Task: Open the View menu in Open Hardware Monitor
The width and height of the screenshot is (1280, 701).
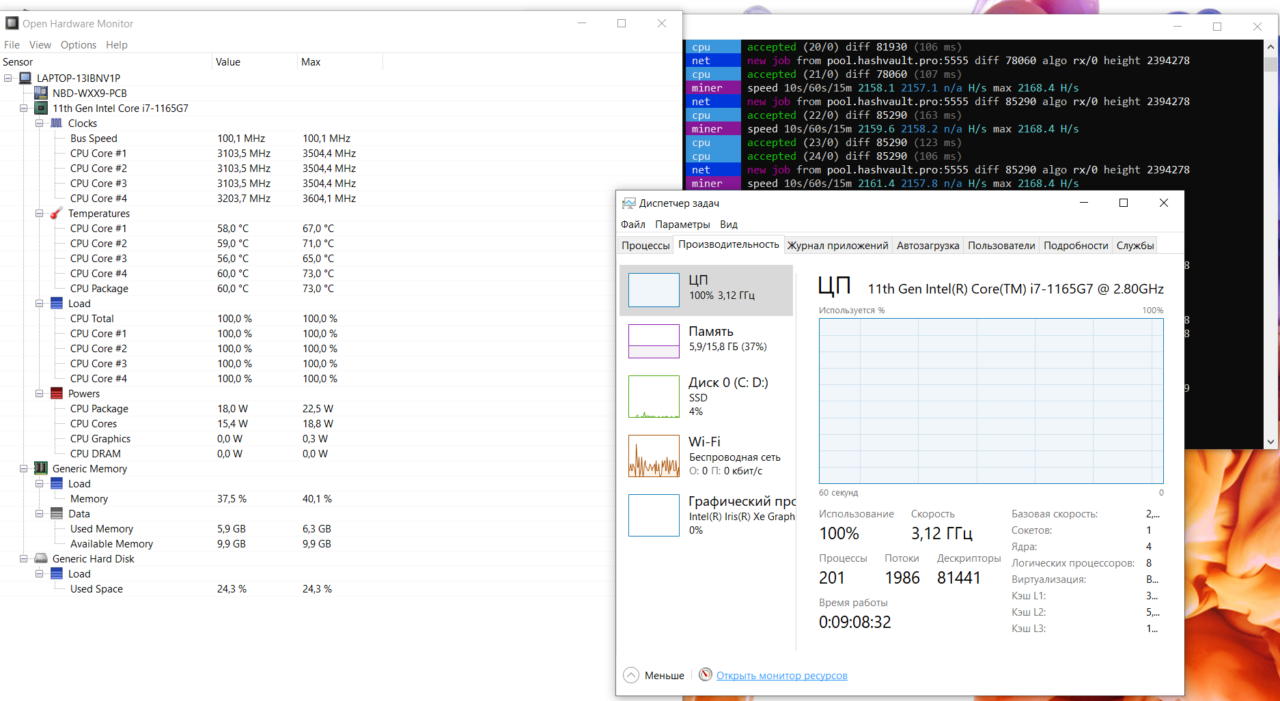Action: click(40, 45)
